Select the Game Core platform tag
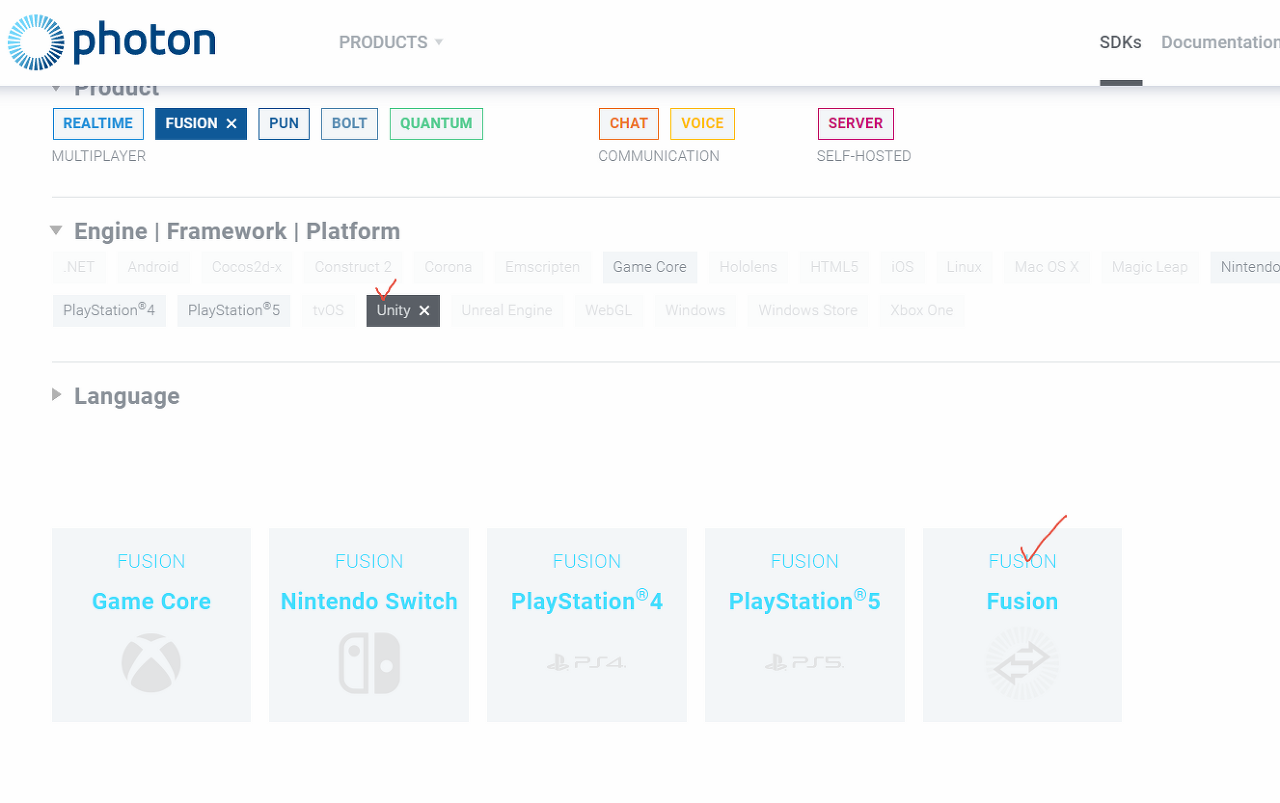The height and width of the screenshot is (803, 1280). tap(650, 267)
